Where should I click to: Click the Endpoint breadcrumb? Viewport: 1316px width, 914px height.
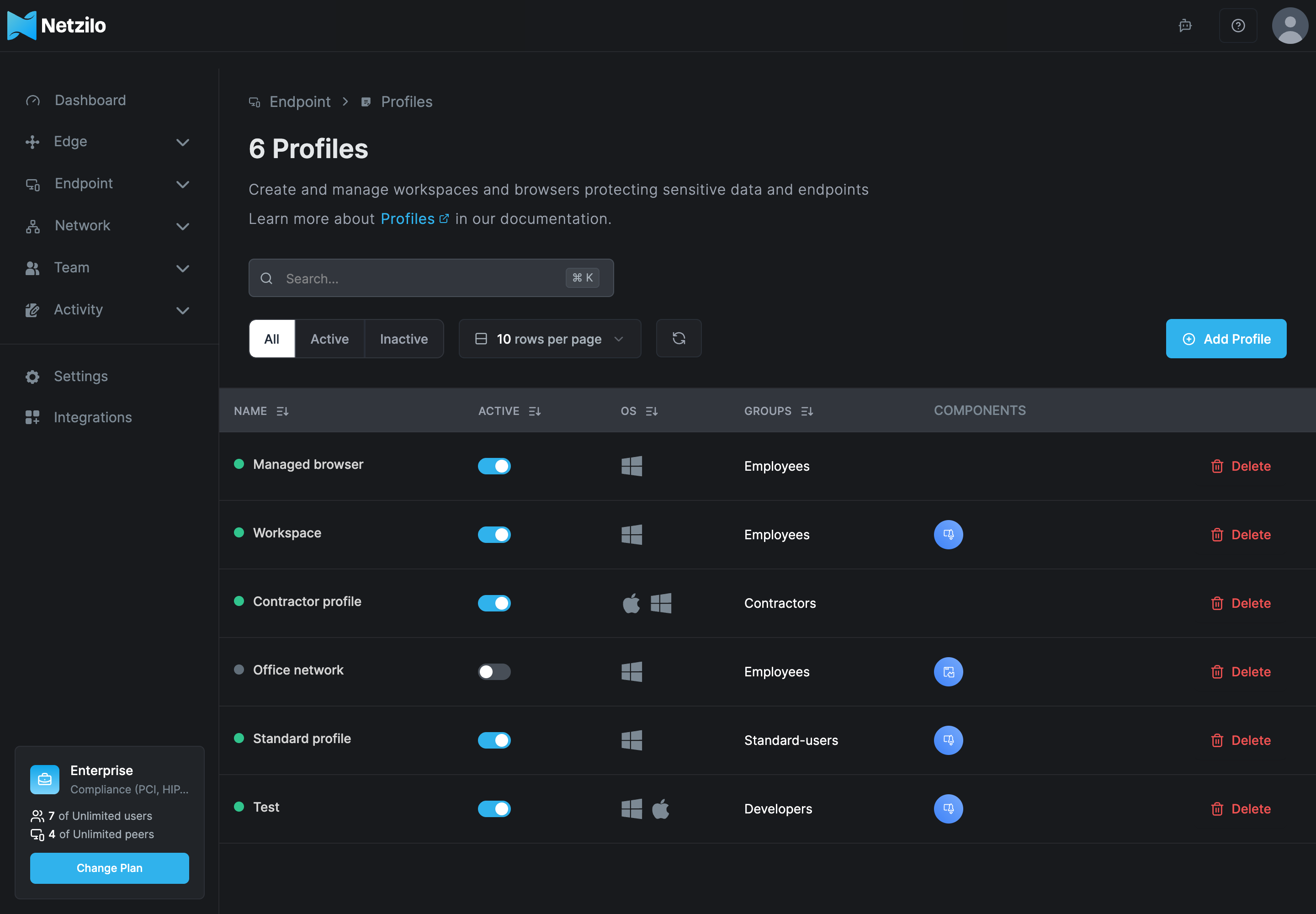click(290, 102)
